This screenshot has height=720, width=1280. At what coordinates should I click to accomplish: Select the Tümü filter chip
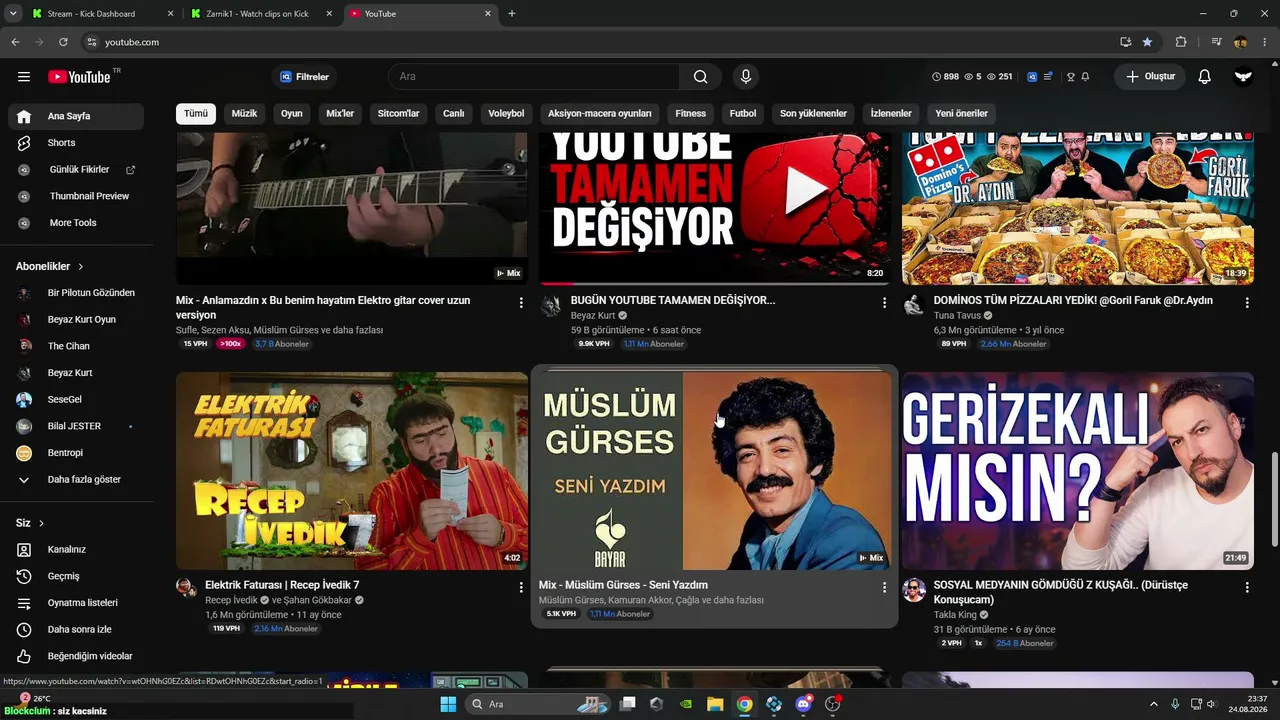pyautogui.click(x=196, y=113)
